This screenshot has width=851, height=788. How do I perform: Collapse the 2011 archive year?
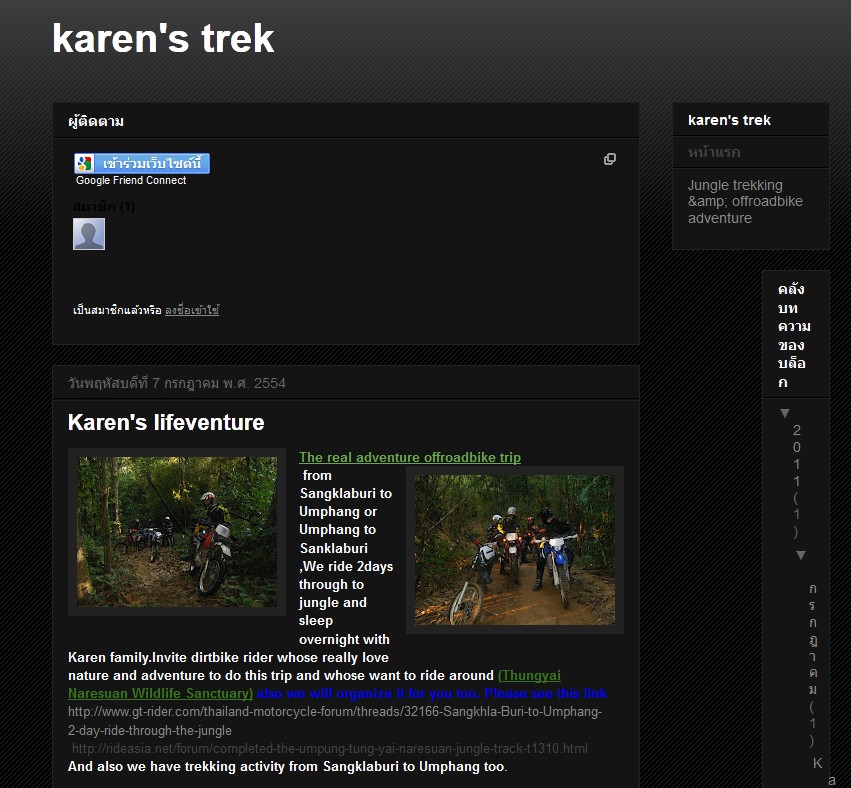coord(785,413)
